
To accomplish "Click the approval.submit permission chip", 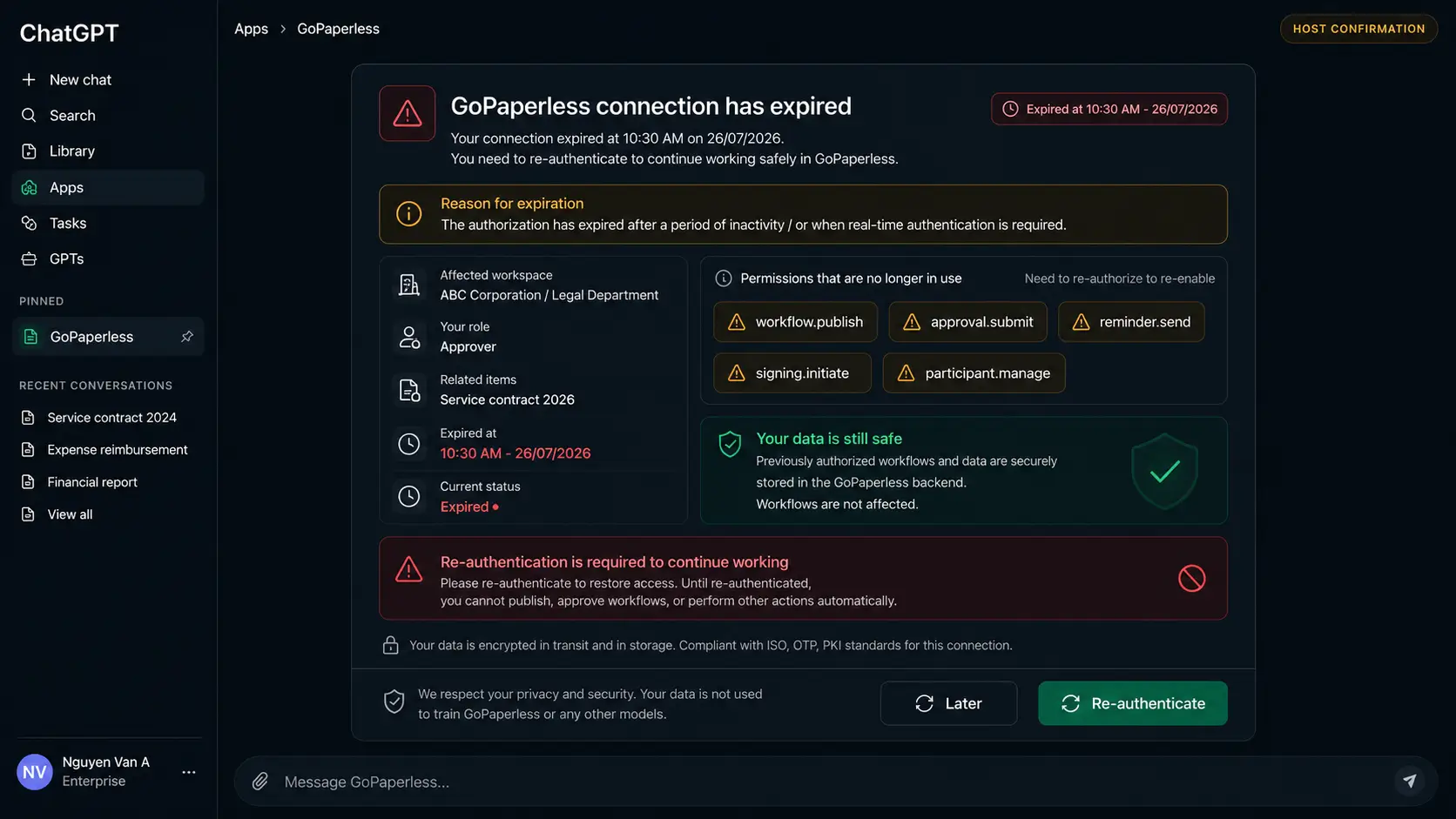I will 967,322.
